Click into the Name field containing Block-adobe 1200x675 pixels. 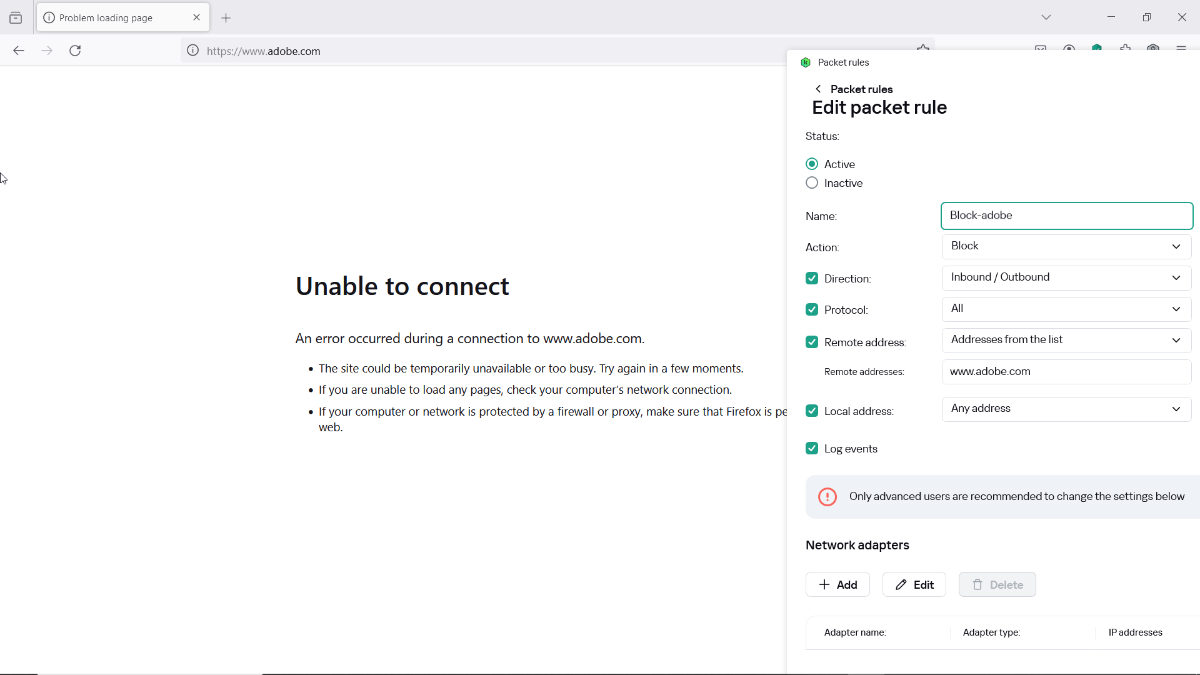(x=1066, y=215)
